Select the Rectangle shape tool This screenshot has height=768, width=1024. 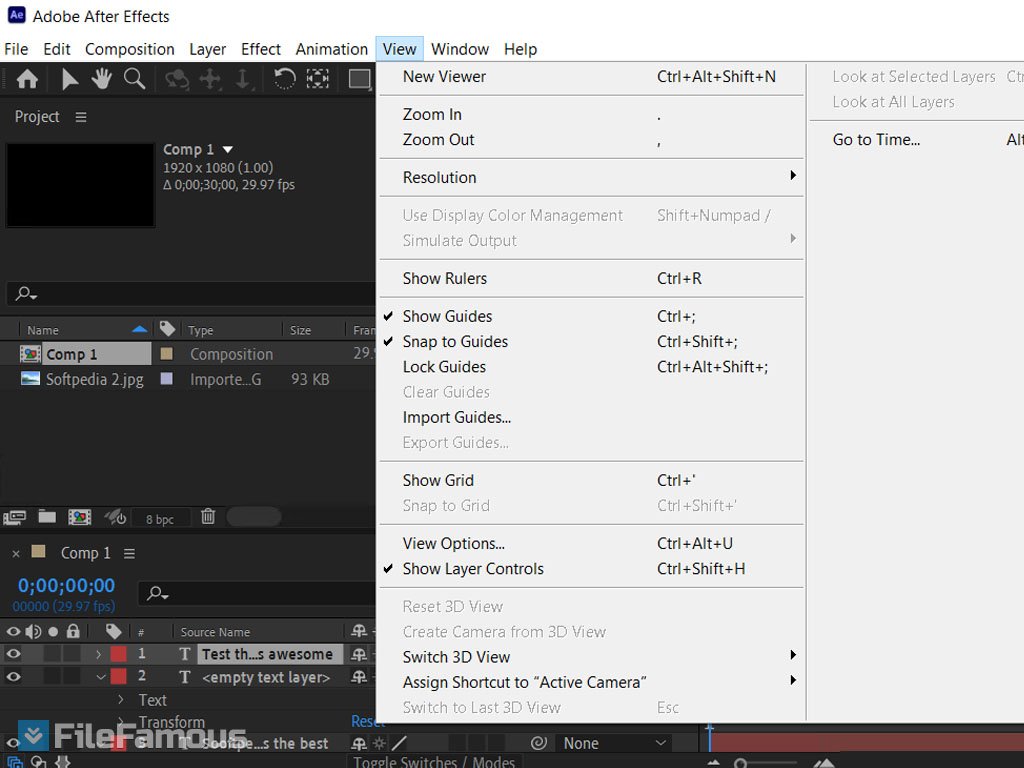[359, 79]
